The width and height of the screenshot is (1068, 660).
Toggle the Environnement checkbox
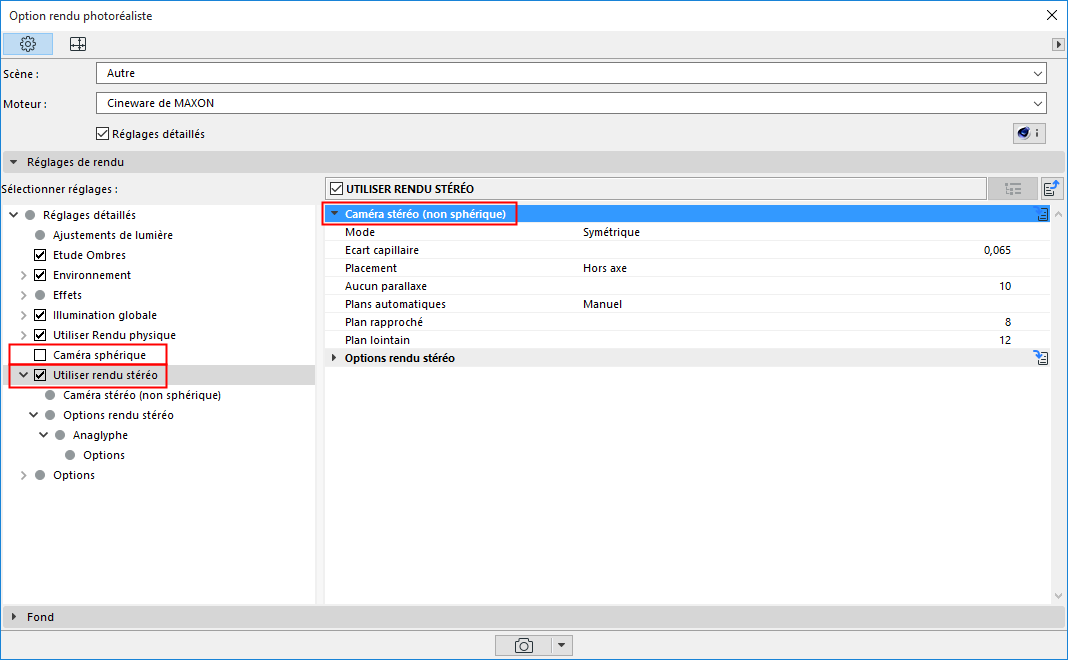[40, 275]
